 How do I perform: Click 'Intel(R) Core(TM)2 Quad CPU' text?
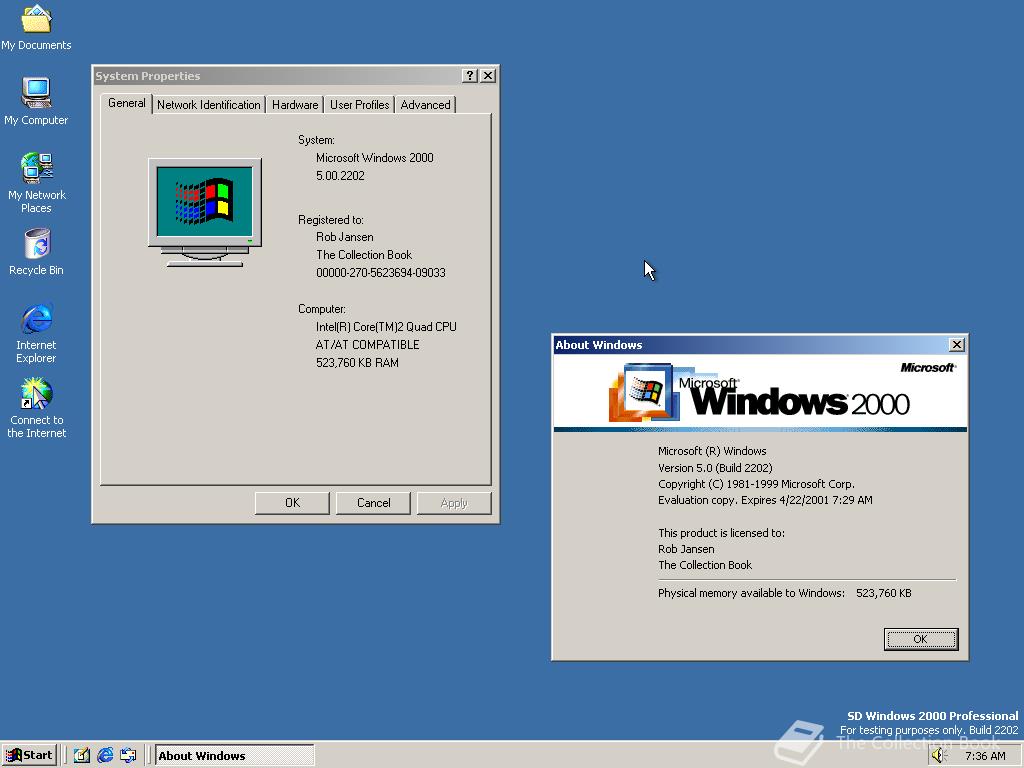[x=386, y=327]
